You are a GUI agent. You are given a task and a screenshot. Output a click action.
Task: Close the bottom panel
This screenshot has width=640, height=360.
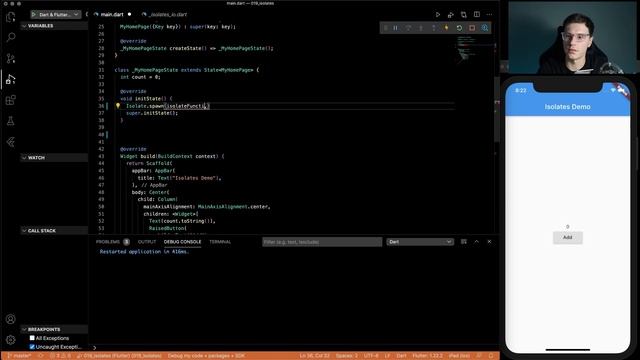[x=489, y=242]
